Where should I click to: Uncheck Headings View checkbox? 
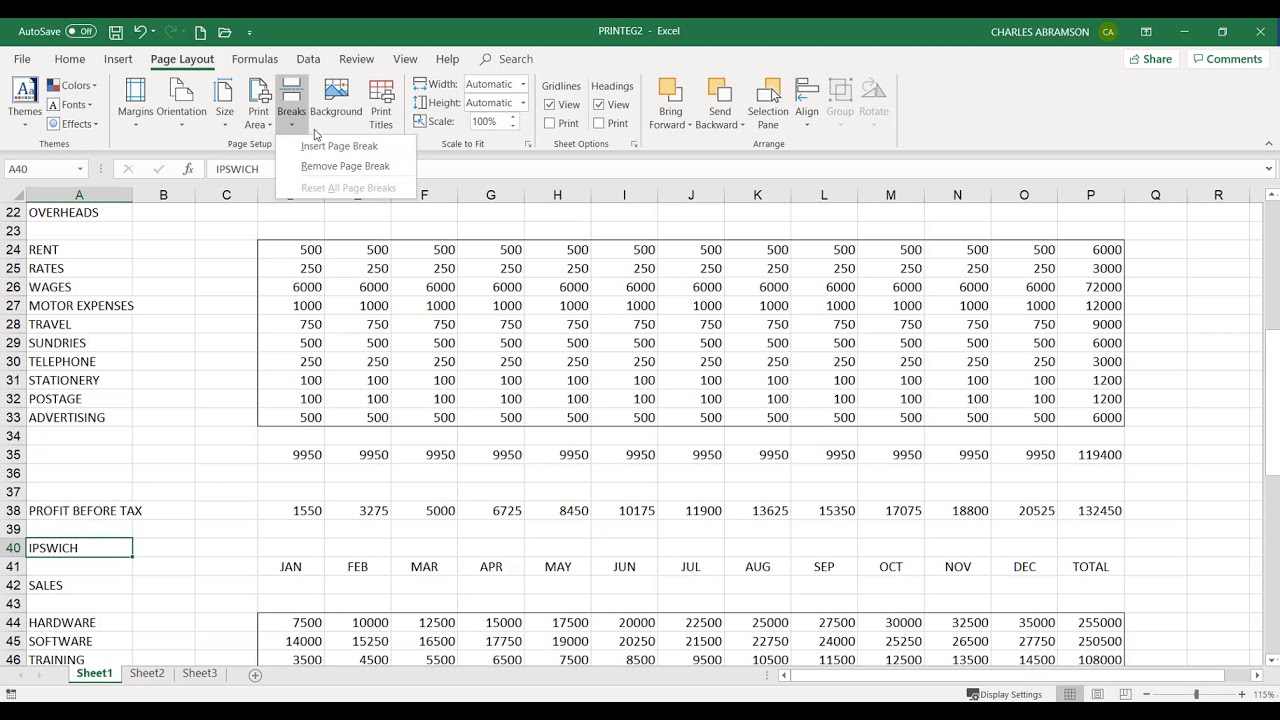coord(598,105)
